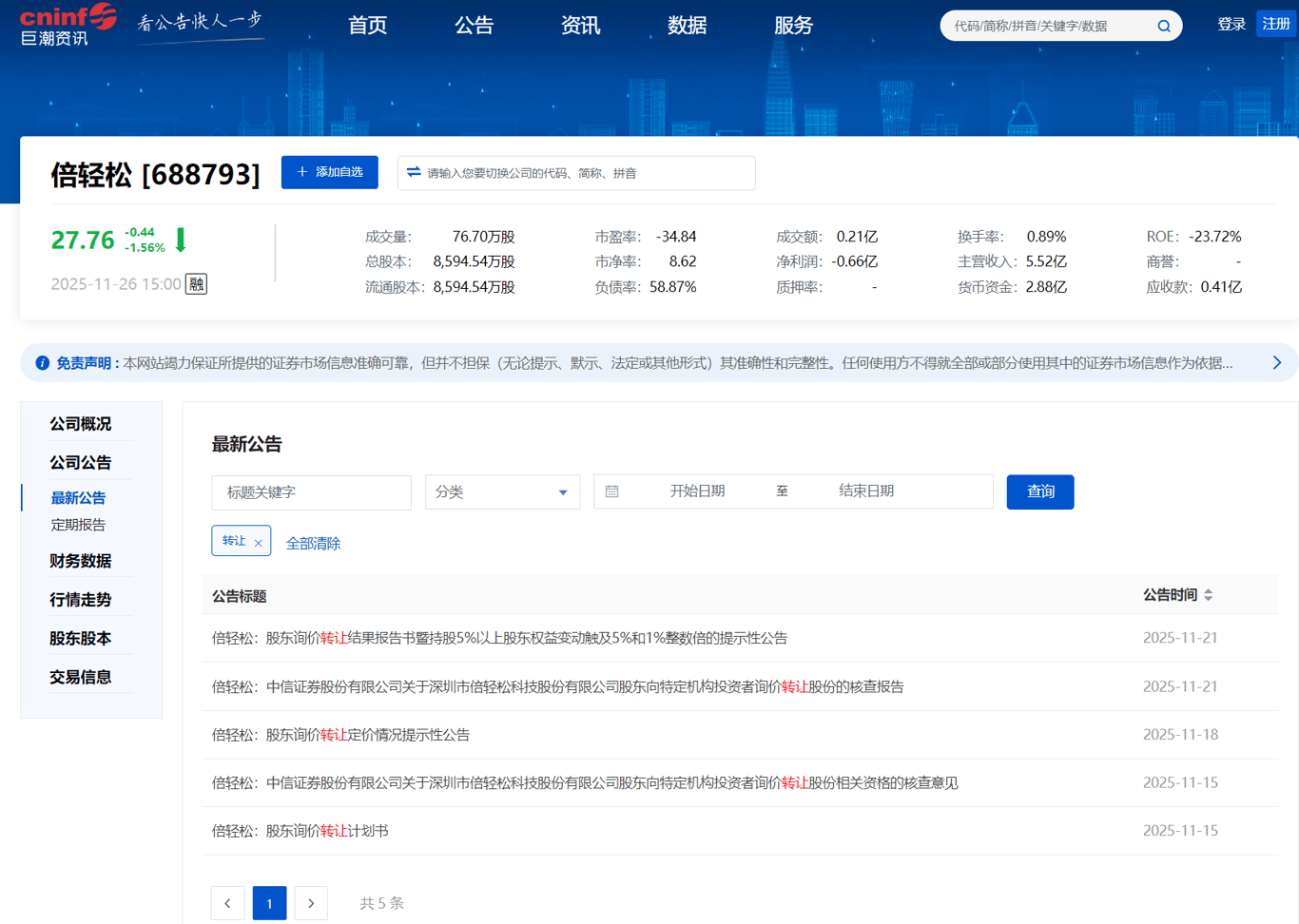
Task: Sort by 公告时间 column arrows
Action: click(x=1209, y=595)
